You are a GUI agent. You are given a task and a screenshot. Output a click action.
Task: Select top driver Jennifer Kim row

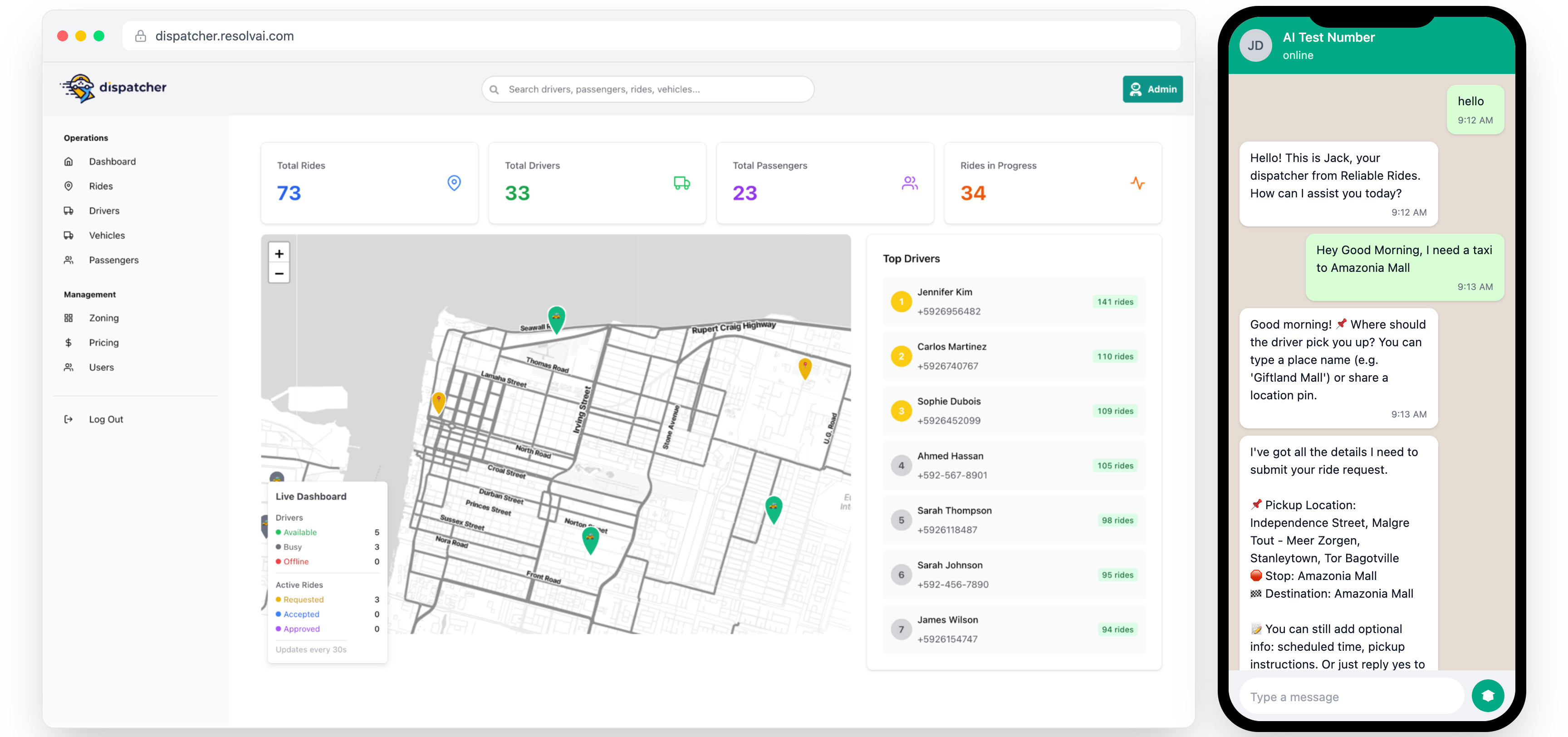[1014, 301]
